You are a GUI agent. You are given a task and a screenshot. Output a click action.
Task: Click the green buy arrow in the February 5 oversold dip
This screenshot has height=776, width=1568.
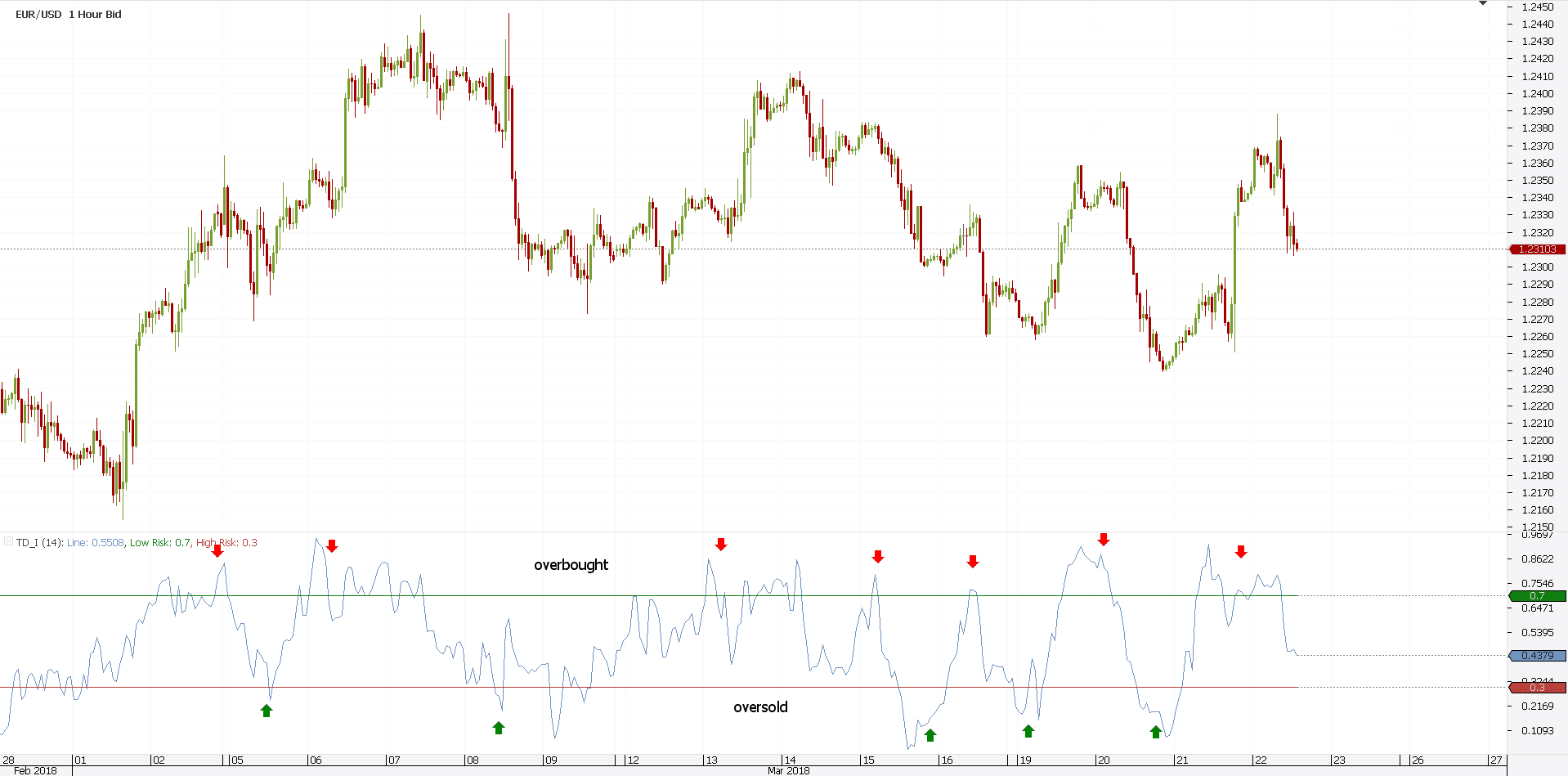coord(267,711)
